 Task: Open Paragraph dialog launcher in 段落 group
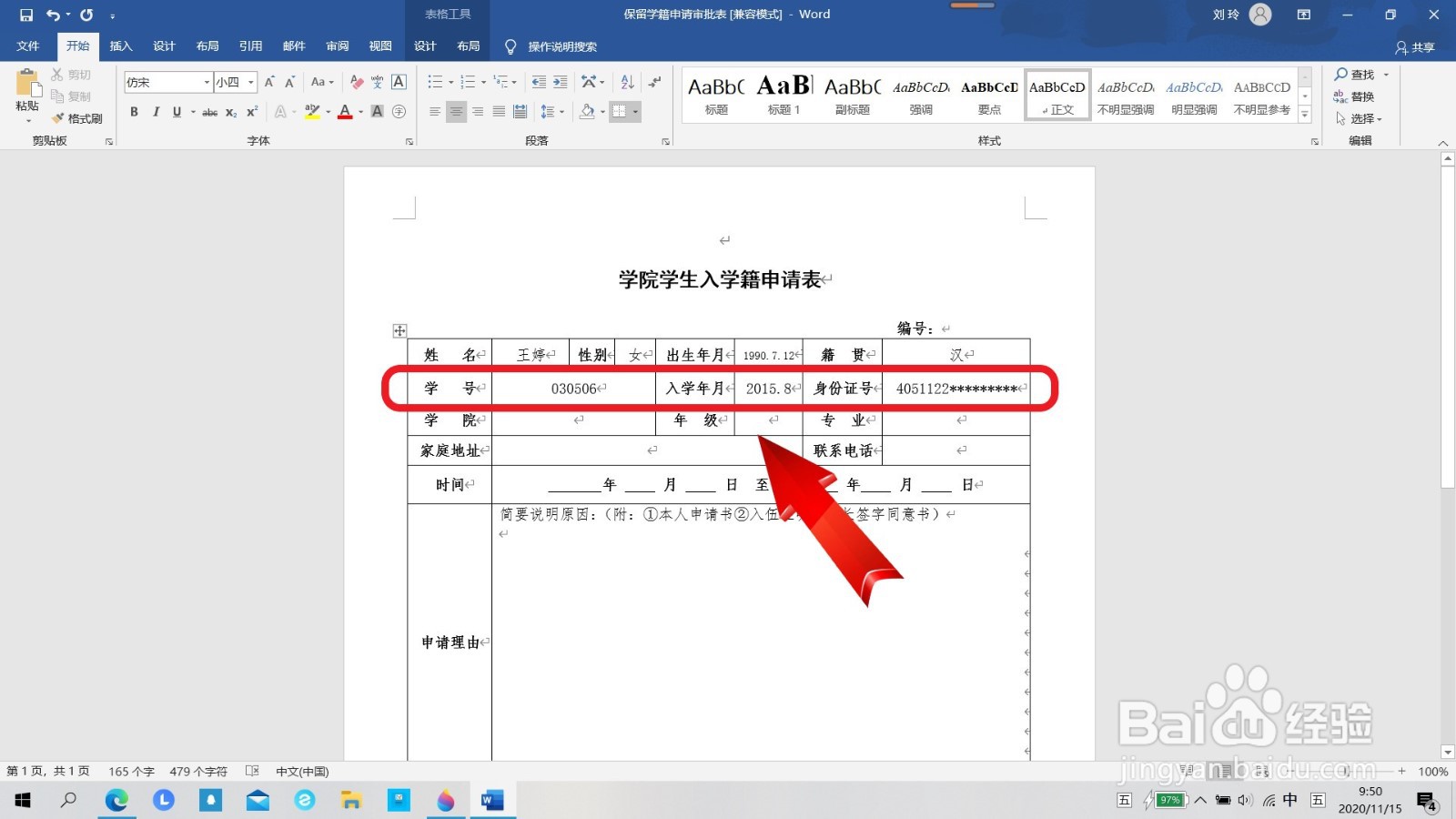665,141
